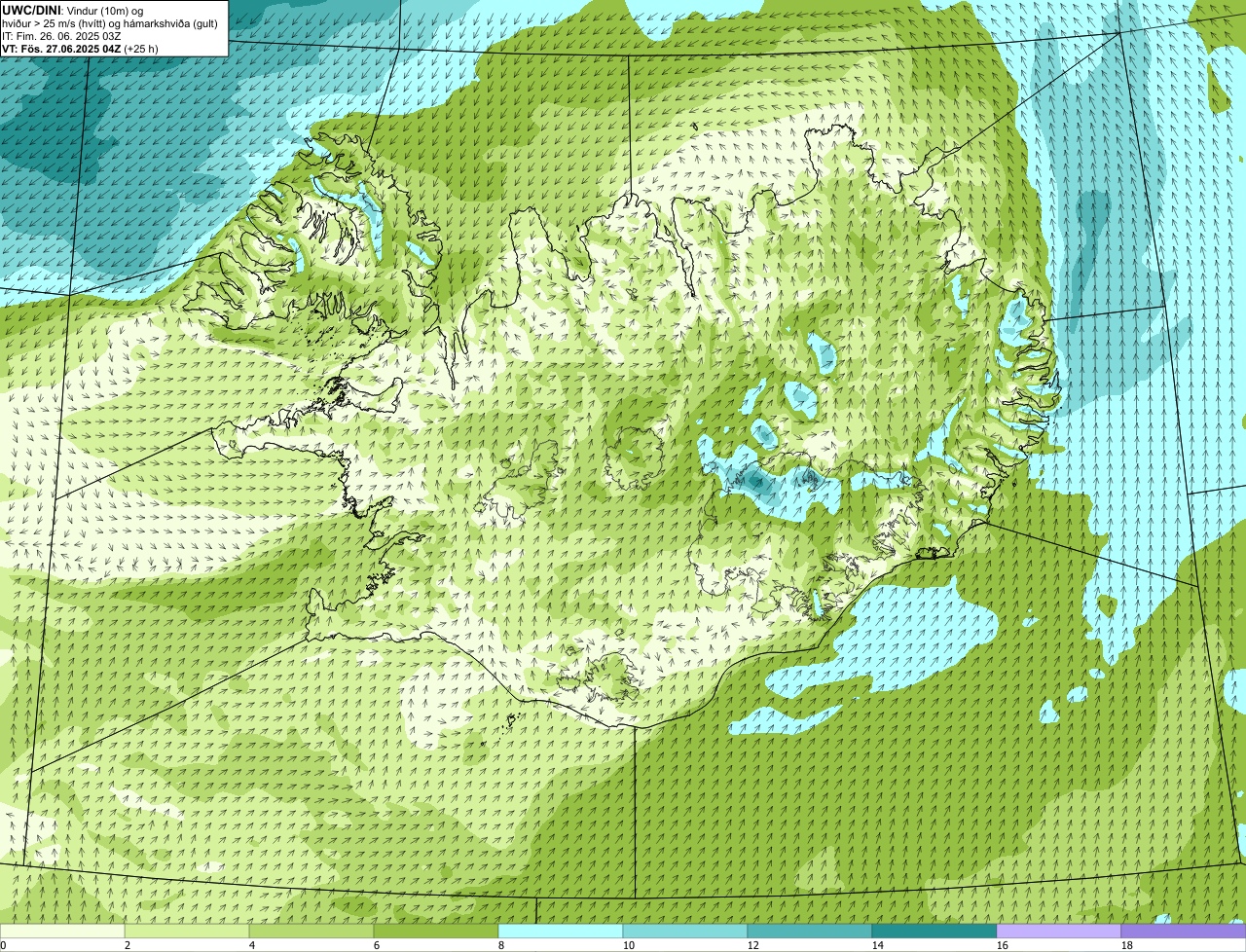Click the 4–6 m/s light green legend swatch
The height and width of the screenshot is (952, 1246).
point(311,932)
